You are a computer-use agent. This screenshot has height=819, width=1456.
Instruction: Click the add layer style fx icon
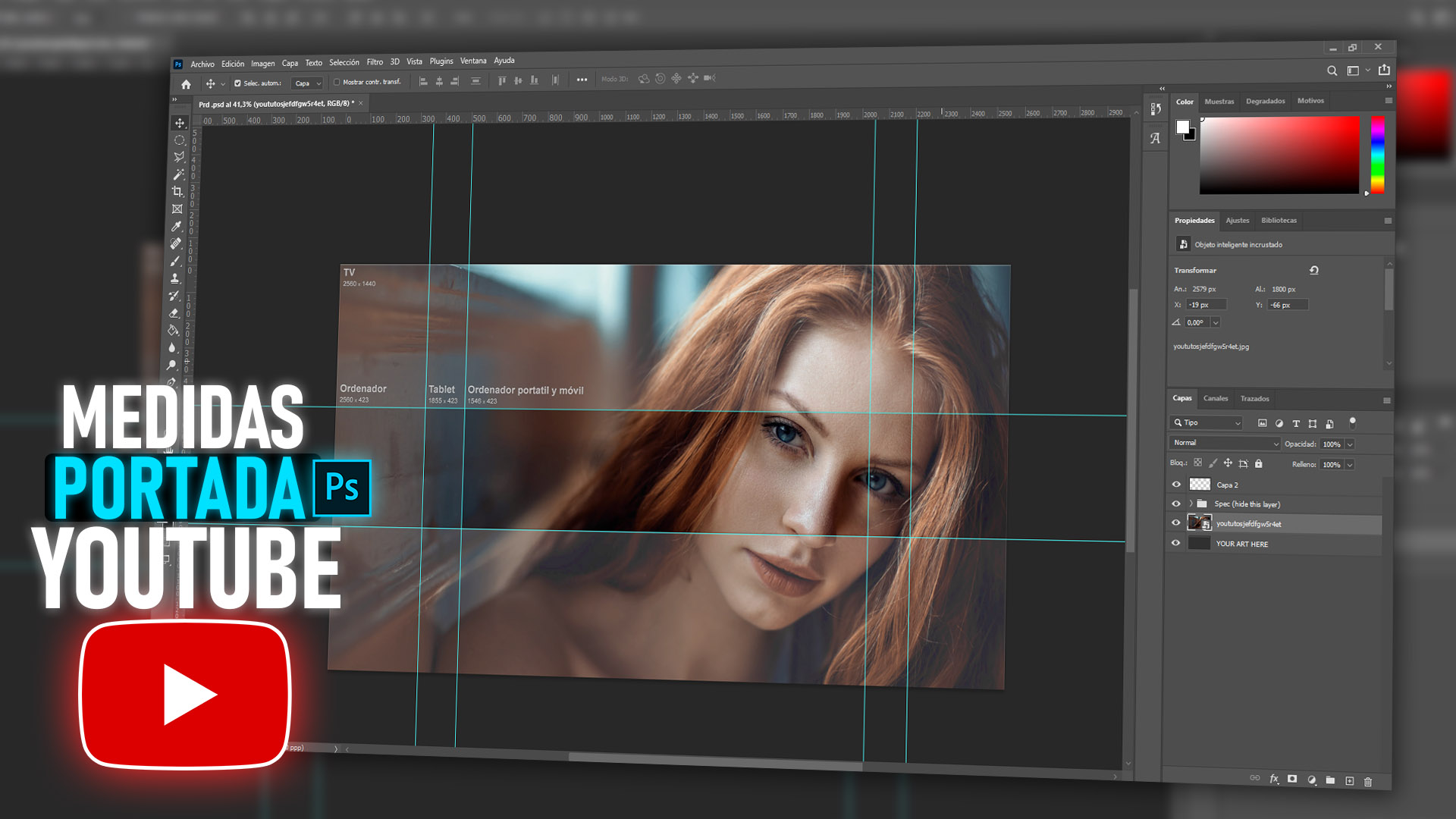(1274, 779)
